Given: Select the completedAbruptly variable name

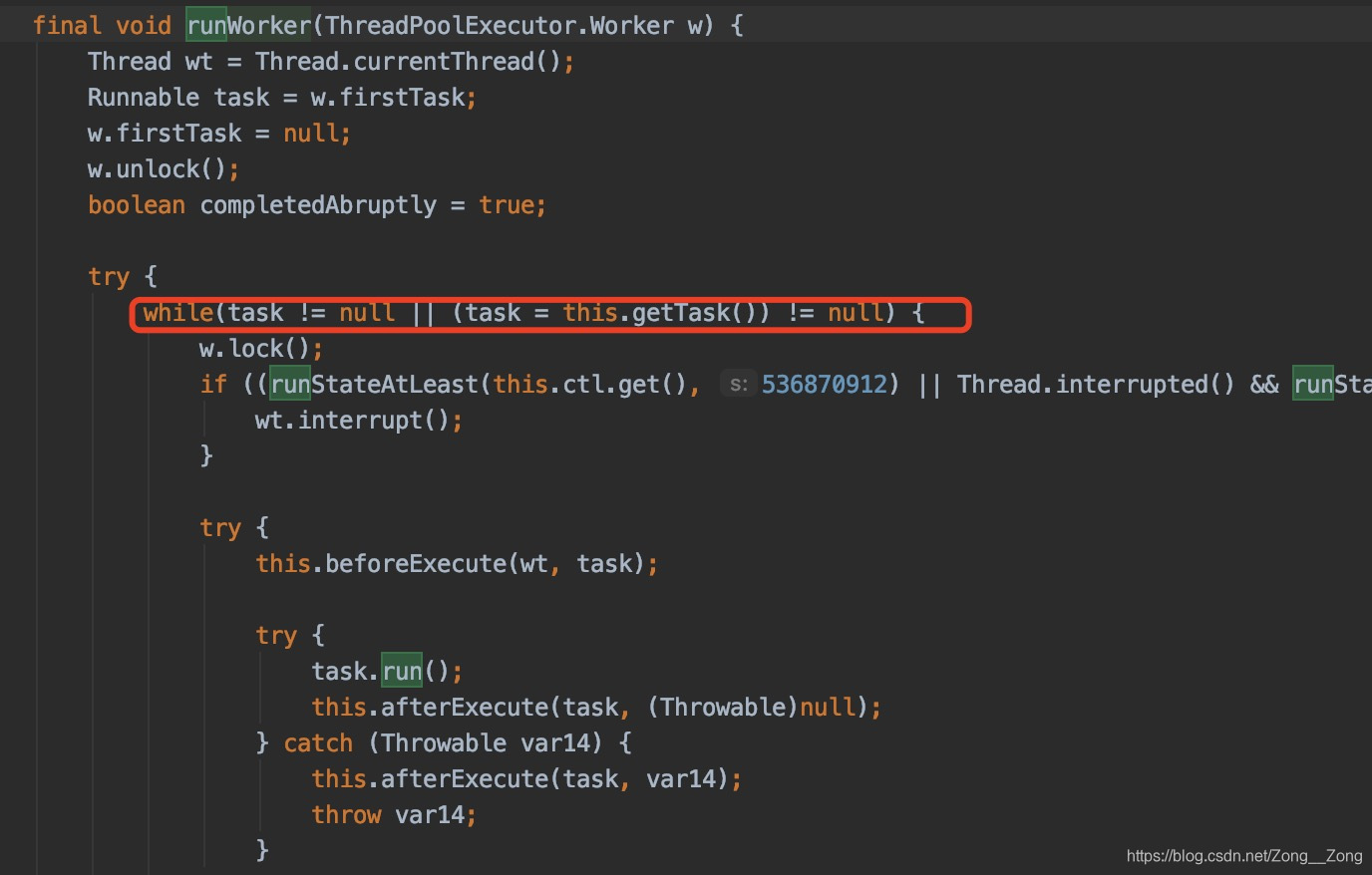Looking at the screenshot, I should pos(318,205).
